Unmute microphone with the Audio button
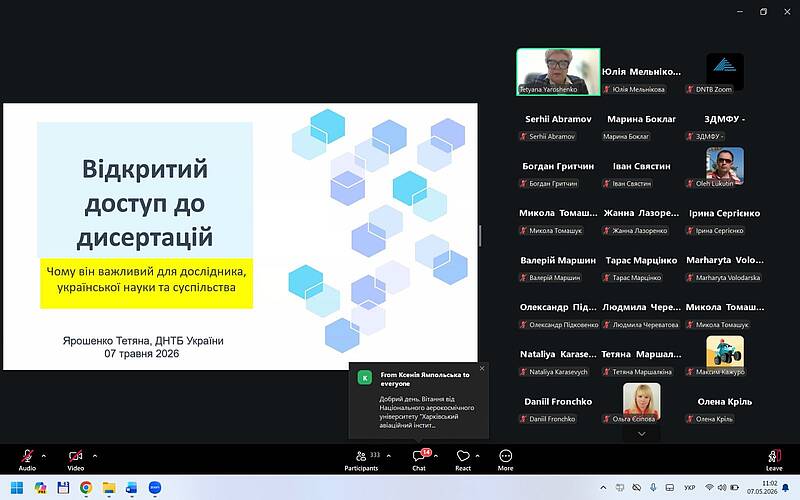Screen dimensions: 800x500 point(27,459)
